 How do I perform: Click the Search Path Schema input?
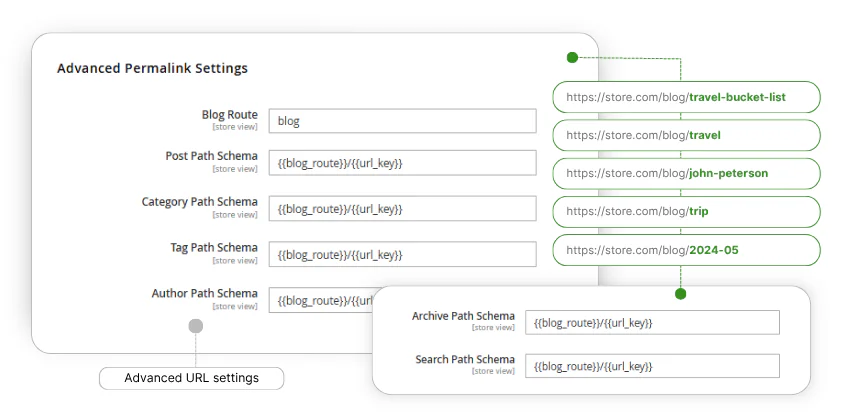click(x=652, y=366)
